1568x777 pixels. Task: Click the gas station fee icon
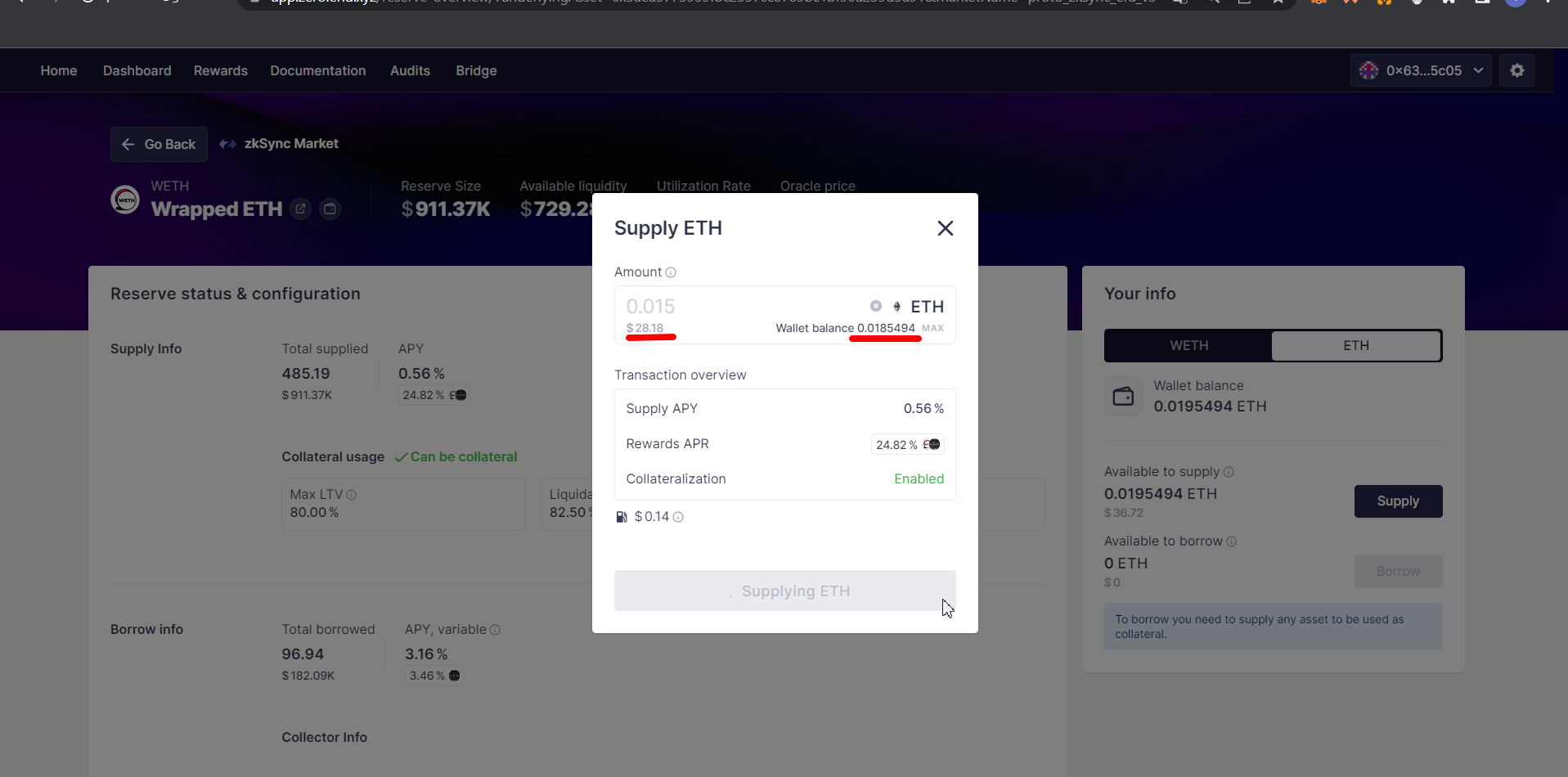622,517
